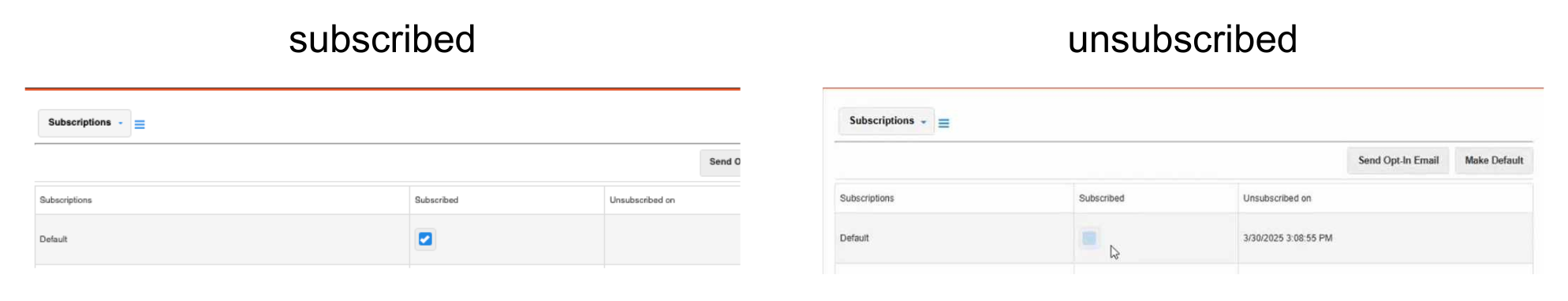Image resolution: width=1568 pixels, height=301 pixels.
Task: Select Unsubscribed on header in subscribed table
Action: (642, 200)
